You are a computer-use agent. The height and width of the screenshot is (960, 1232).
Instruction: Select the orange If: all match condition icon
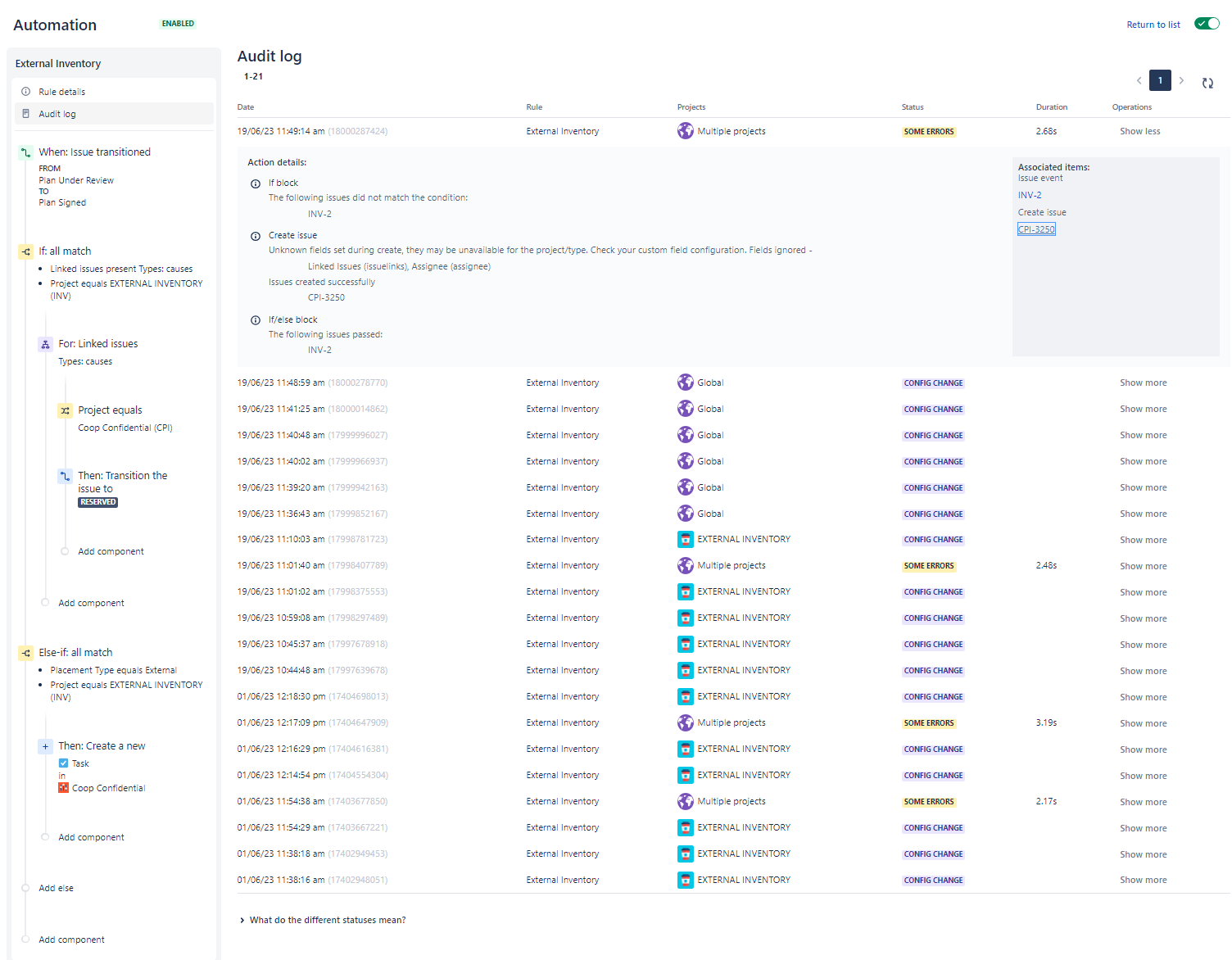pos(25,251)
